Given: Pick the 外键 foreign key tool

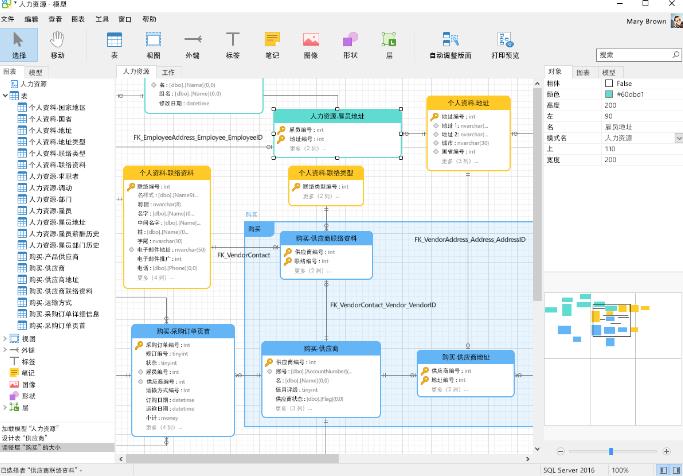Looking at the screenshot, I should click(193, 45).
